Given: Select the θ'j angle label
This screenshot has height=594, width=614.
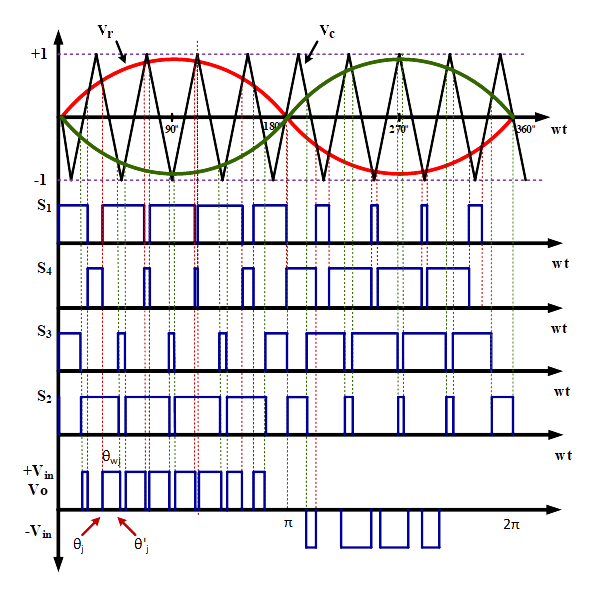Looking at the screenshot, I should pos(141,545).
